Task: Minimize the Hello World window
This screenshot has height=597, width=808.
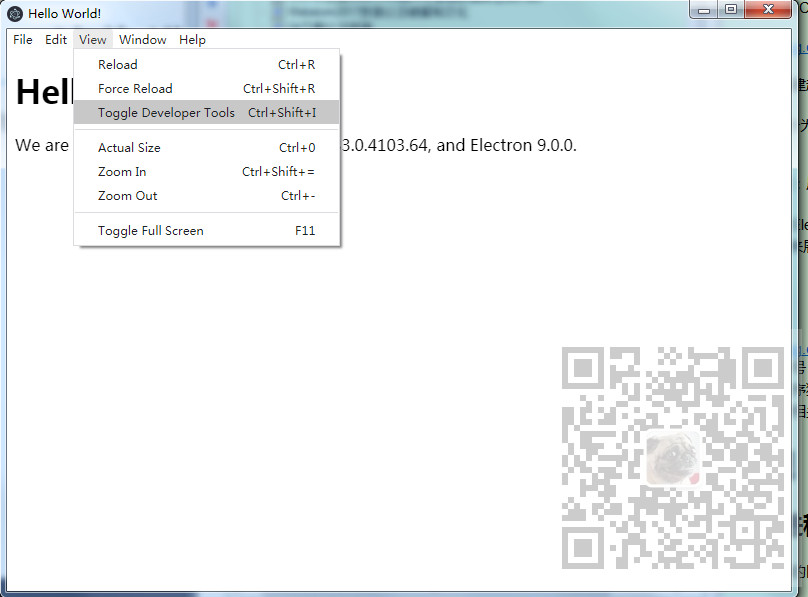Action: point(703,10)
